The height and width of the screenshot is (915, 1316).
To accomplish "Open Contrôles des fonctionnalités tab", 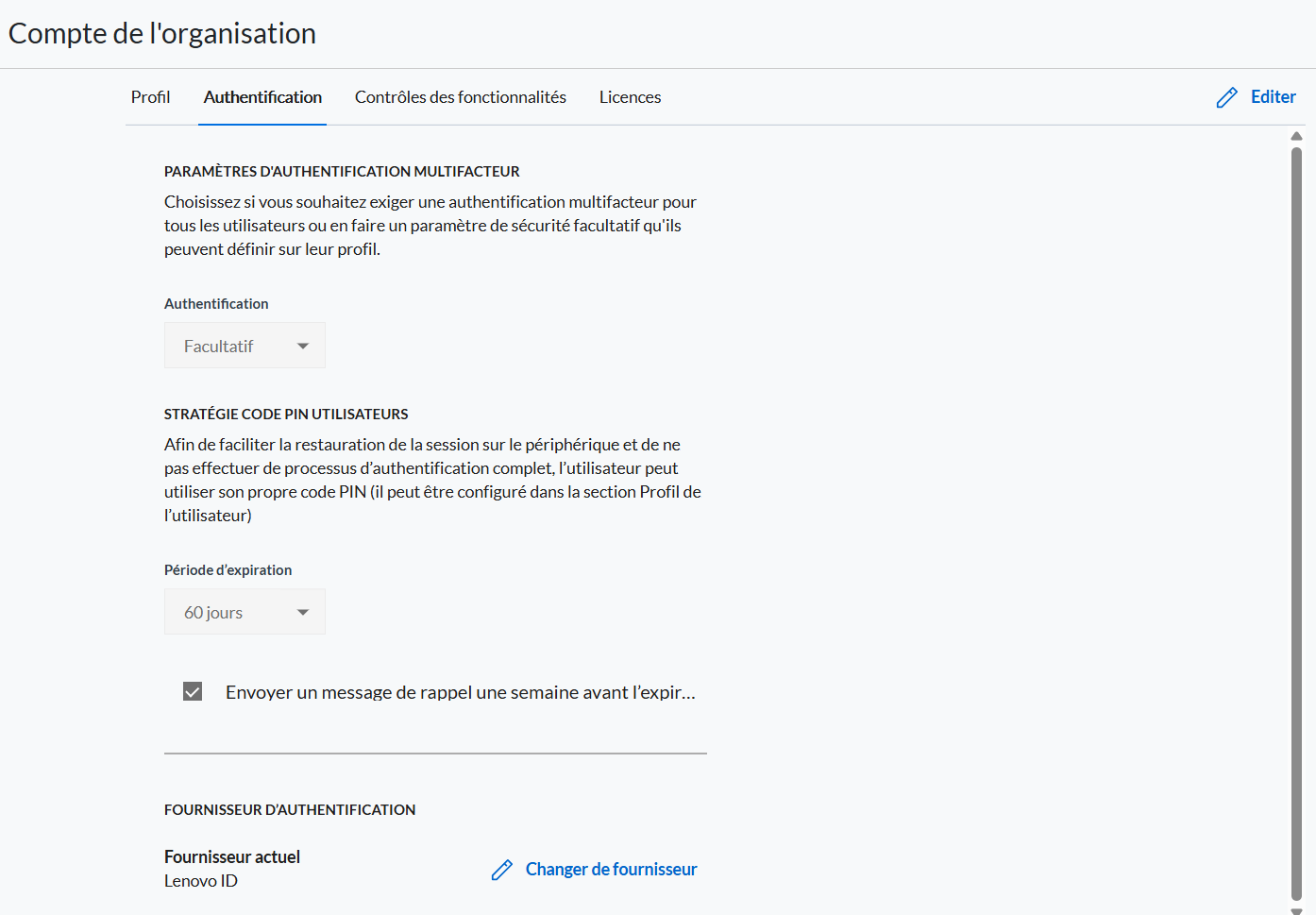I will click(461, 97).
